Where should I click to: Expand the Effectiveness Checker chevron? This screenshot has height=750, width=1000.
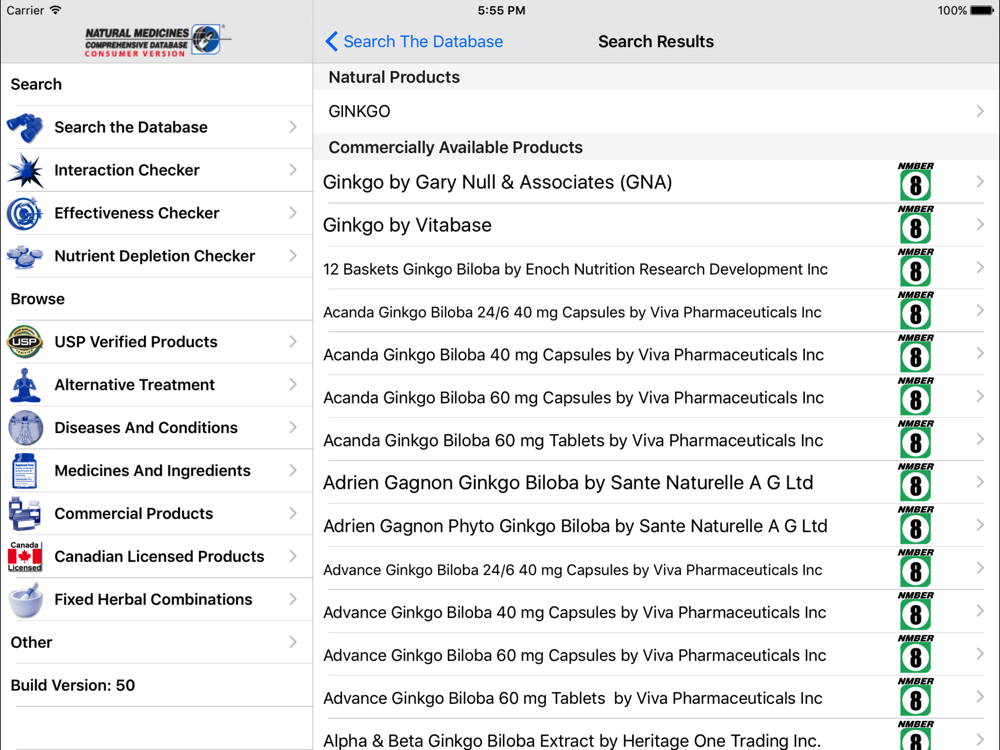[293, 212]
